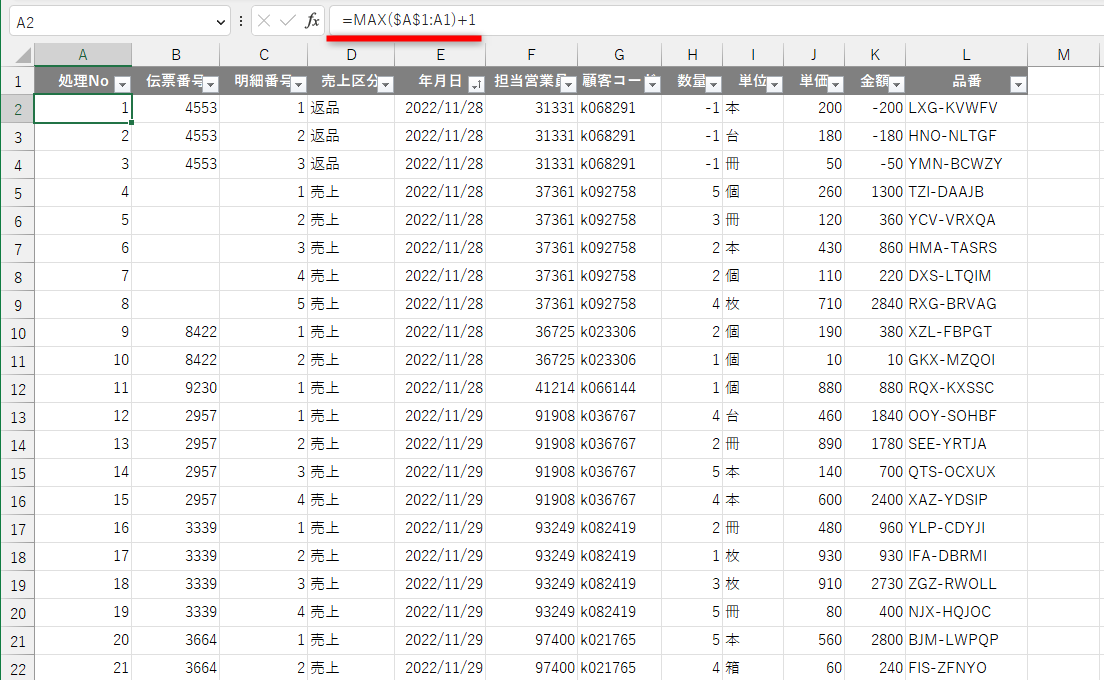The image size is (1104, 680).
Task: Open filter dropdown for 売上区分 column
Action: pyautogui.click(x=386, y=84)
